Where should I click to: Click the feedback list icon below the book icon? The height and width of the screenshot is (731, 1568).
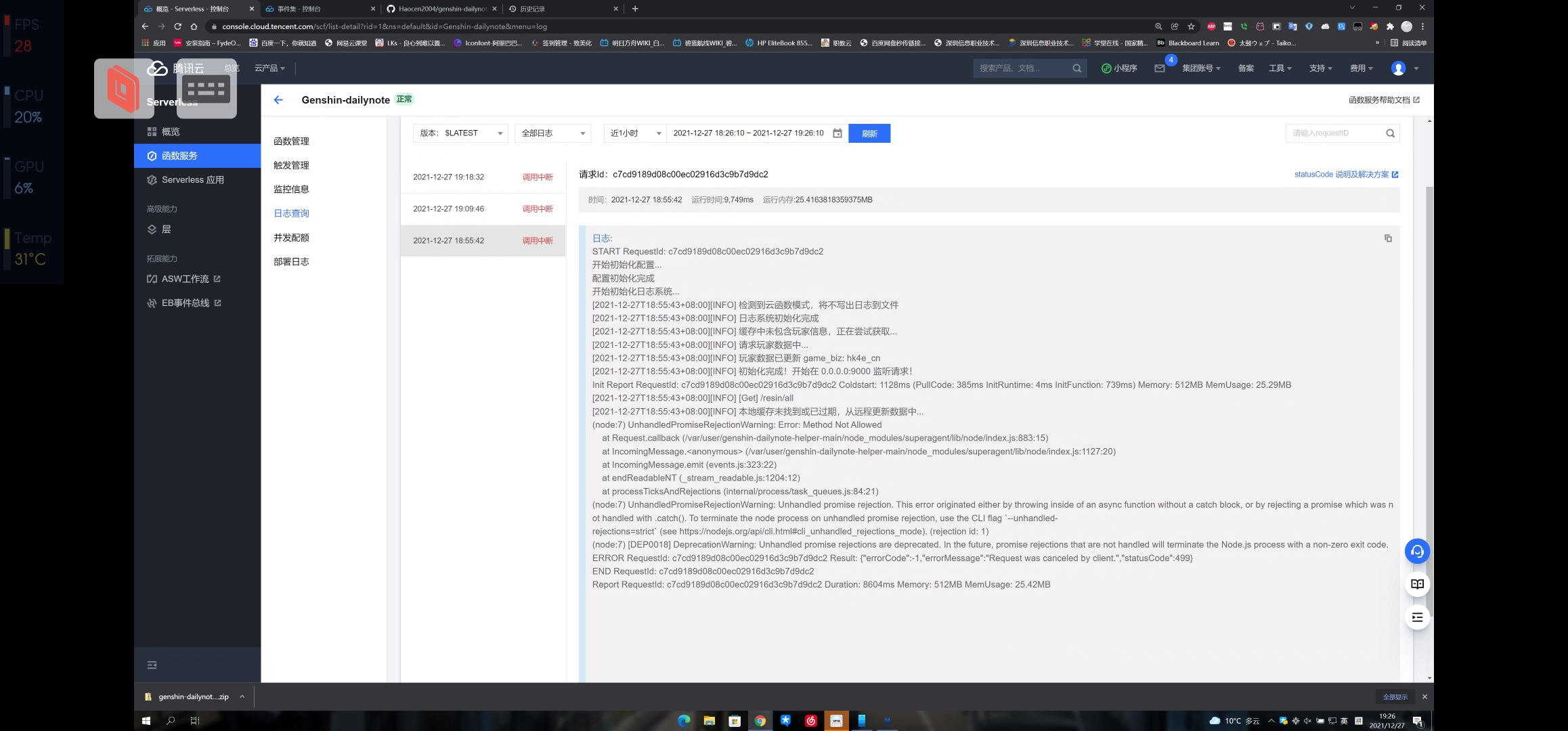[x=1417, y=617]
